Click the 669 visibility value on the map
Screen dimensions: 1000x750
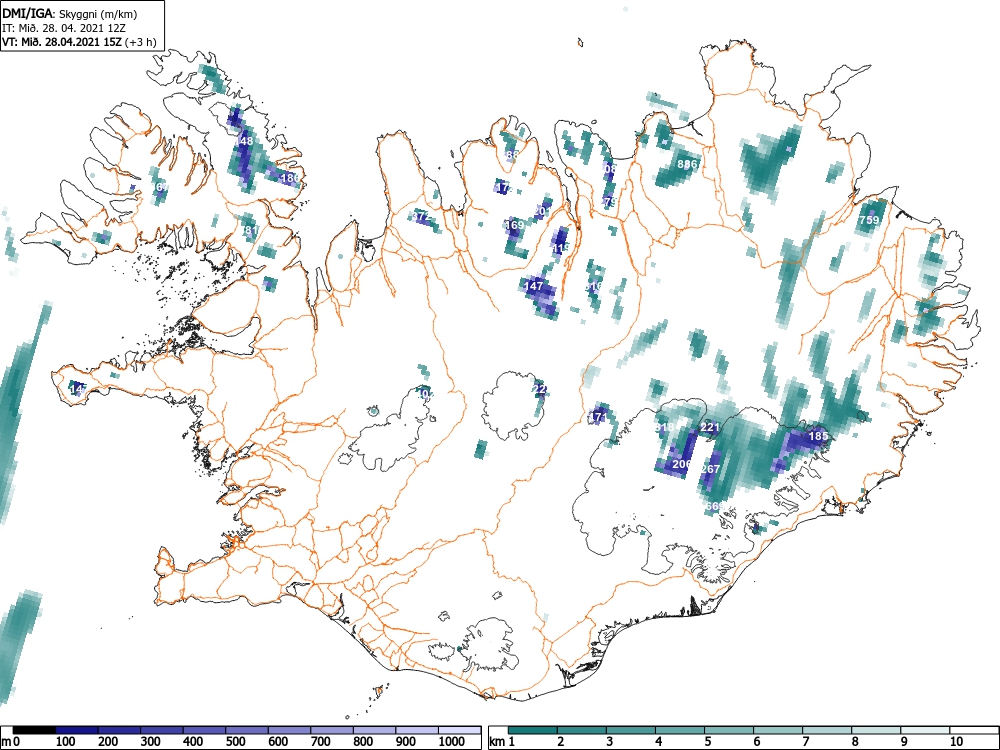(x=716, y=506)
